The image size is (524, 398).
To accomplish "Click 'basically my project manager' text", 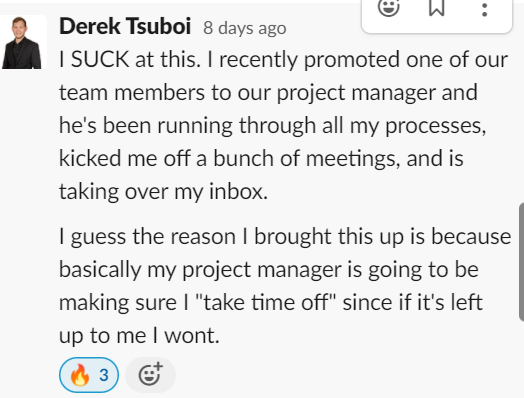I will click(x=201, y=270).
